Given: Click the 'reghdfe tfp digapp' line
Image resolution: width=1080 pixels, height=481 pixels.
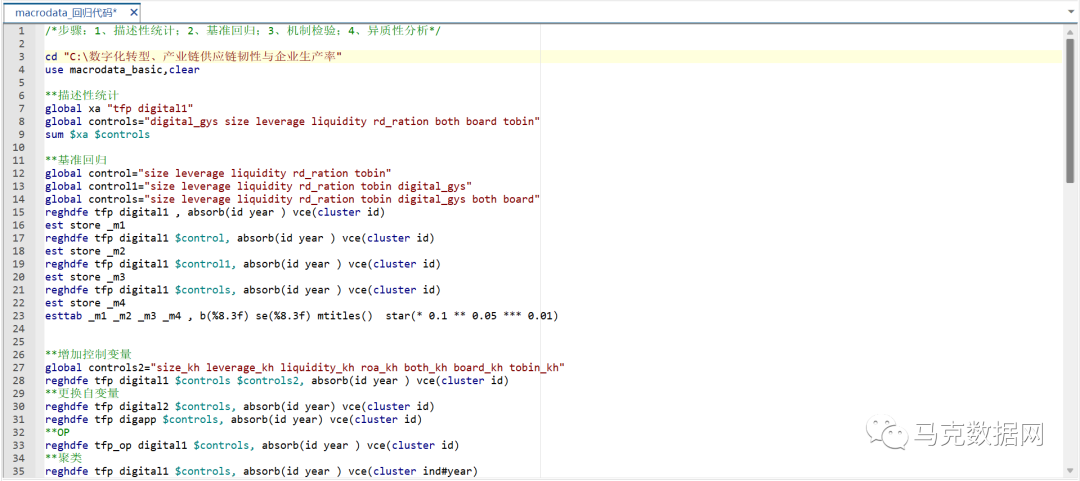Looking at the screenshot, I should pyautogui.click(x=233, y=419).
